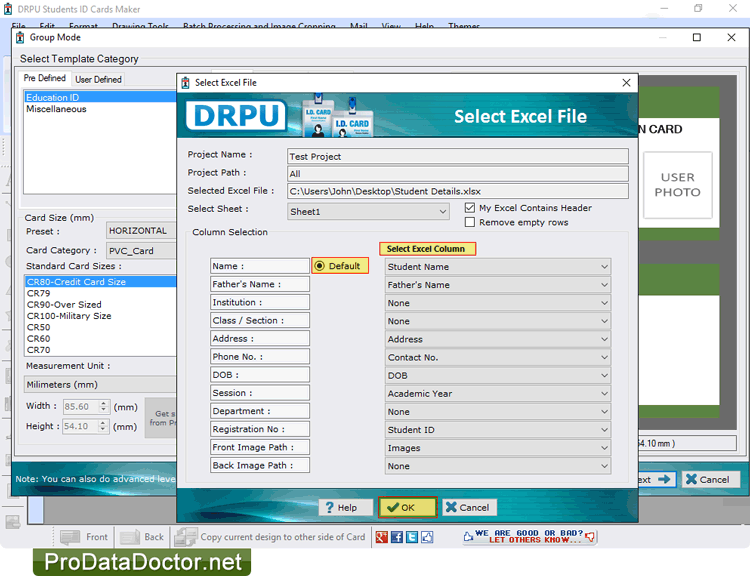Click Cancel in the Group Mode window
Viewport: 750px width, 576px height.
point(711,479)
